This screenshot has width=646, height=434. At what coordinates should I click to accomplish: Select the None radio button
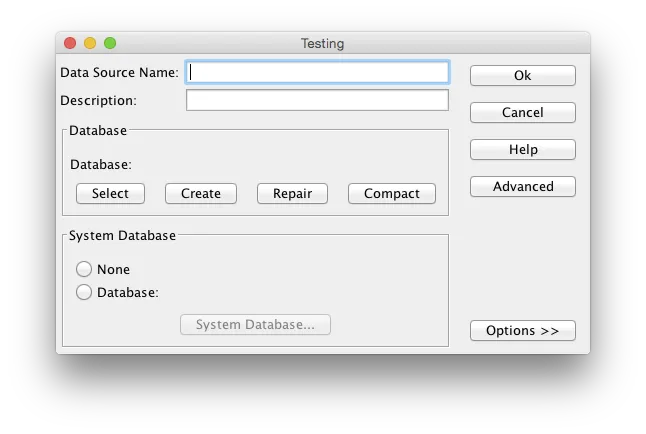85,269
